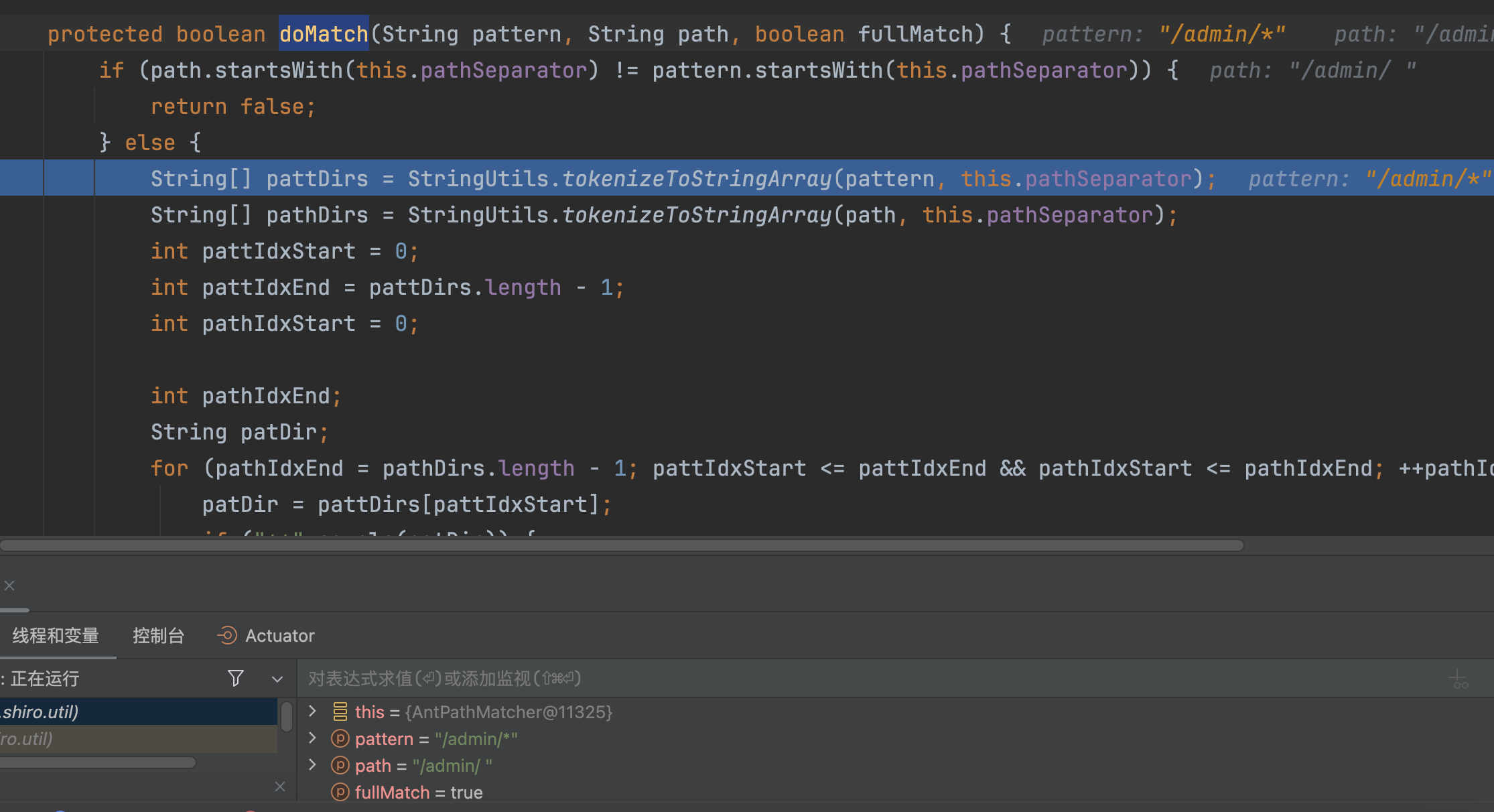This screenshot has width=1494, height=812.
Task: Open the thread selector dropdown arrow
Action: click(277, 679)
